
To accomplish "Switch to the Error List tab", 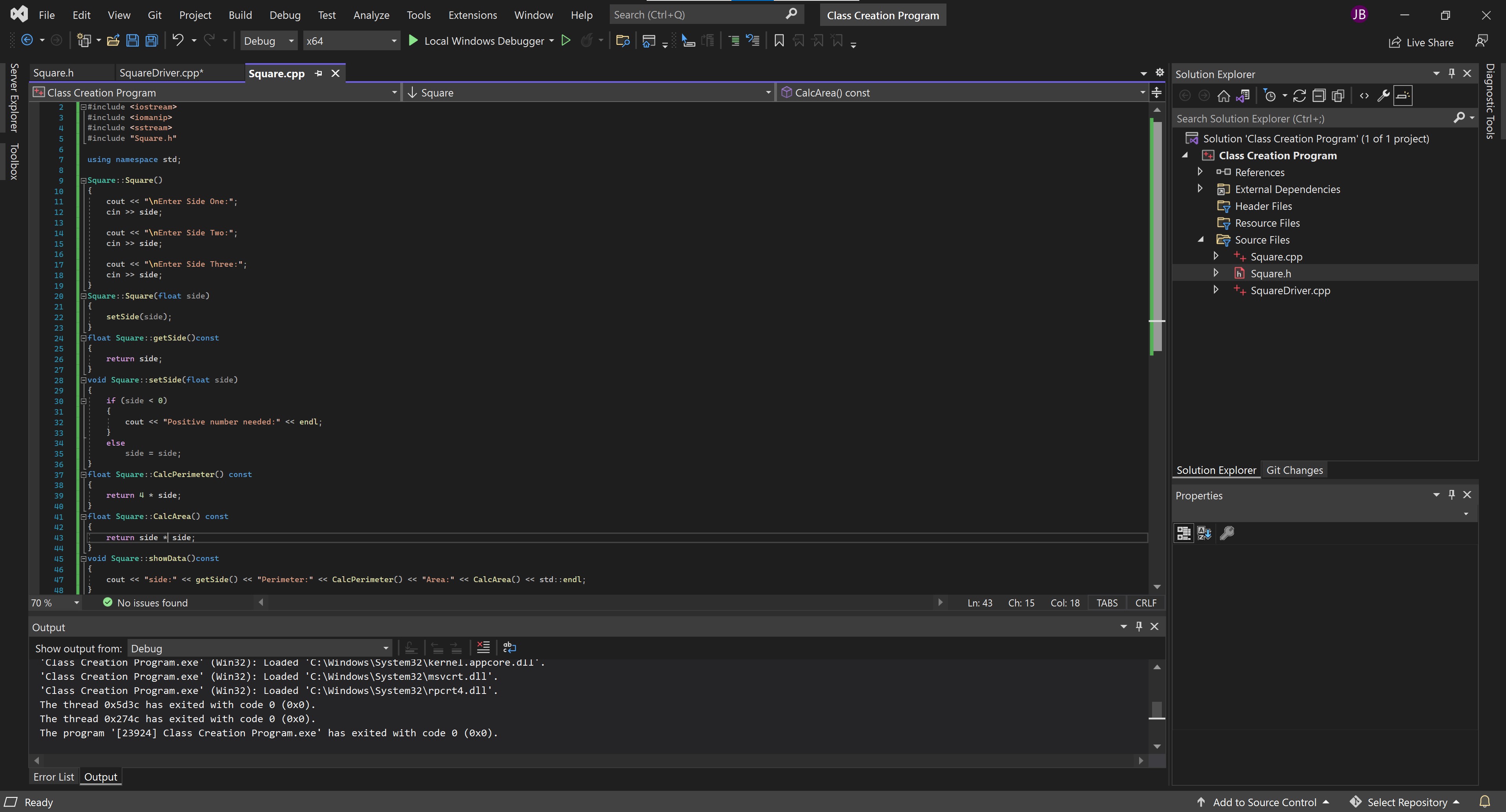I will point(53,776).
